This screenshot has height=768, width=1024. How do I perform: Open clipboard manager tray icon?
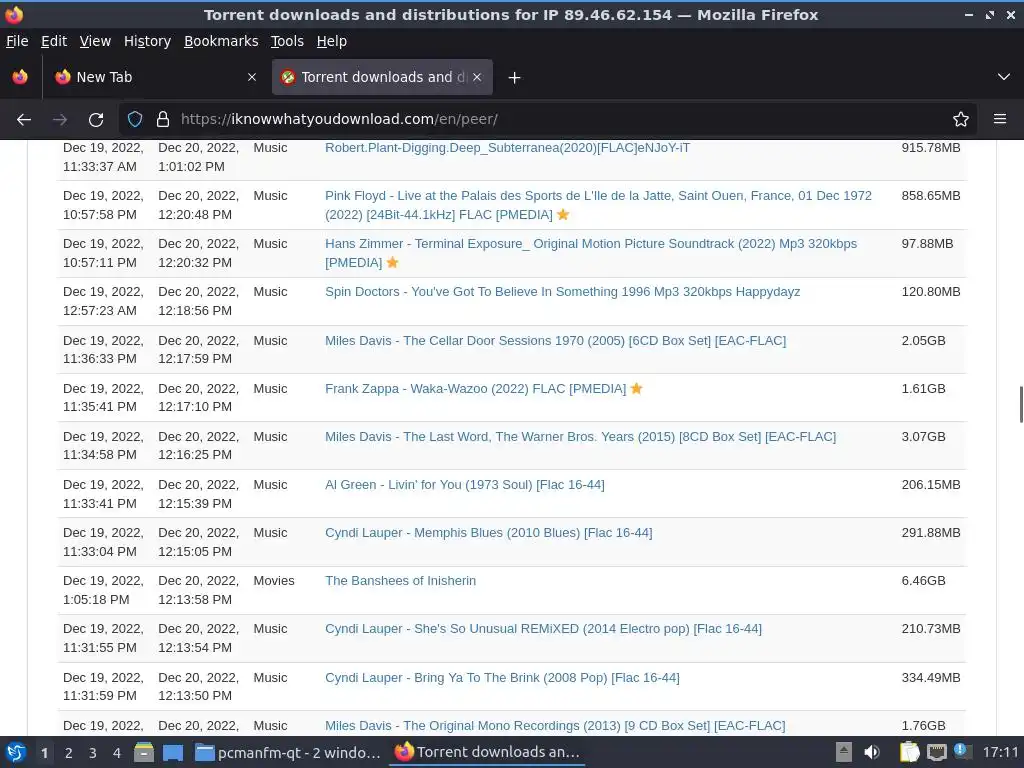pyautogui.click(x=909, y=752)
